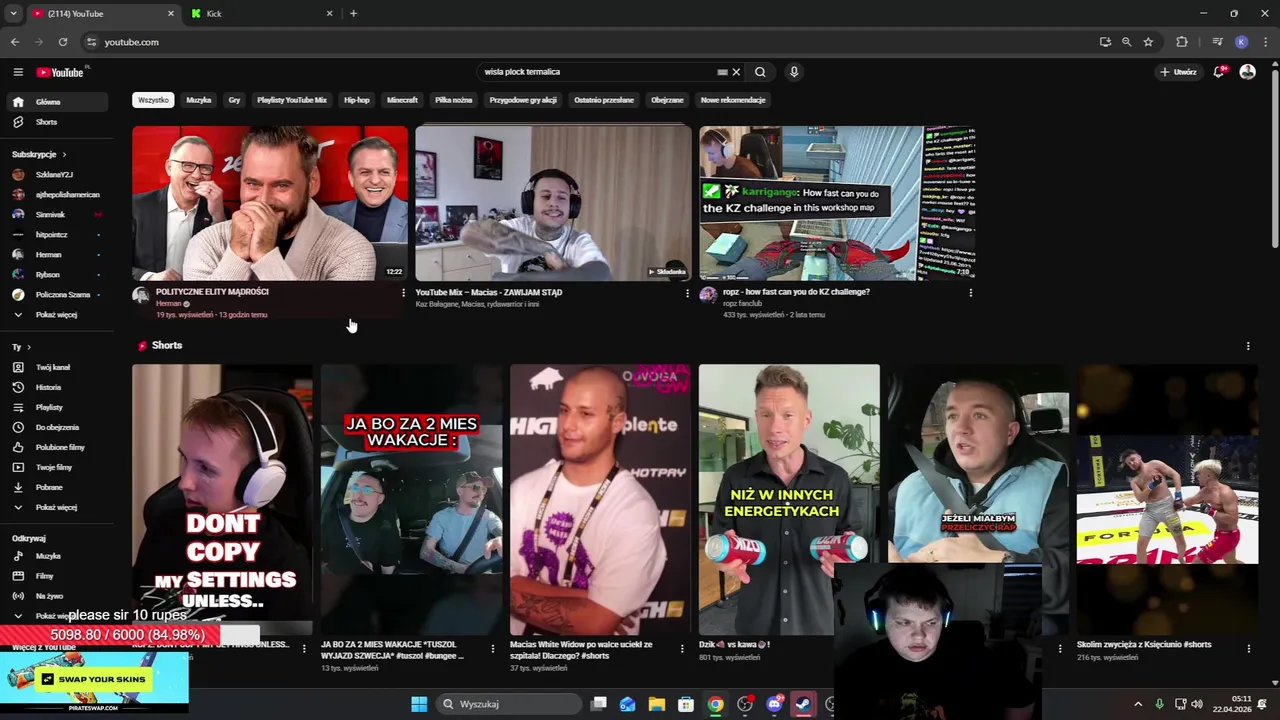Open Muzyka under Odkrywaj
This screenshot has width=1280, height=720.
58,556
